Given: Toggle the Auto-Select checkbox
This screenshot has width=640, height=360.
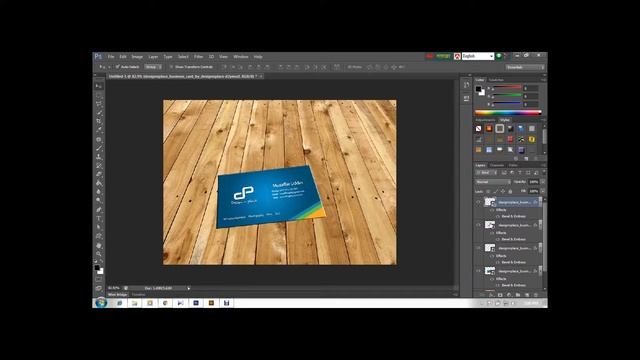Looking at the screenshot, I should [118, 67].
